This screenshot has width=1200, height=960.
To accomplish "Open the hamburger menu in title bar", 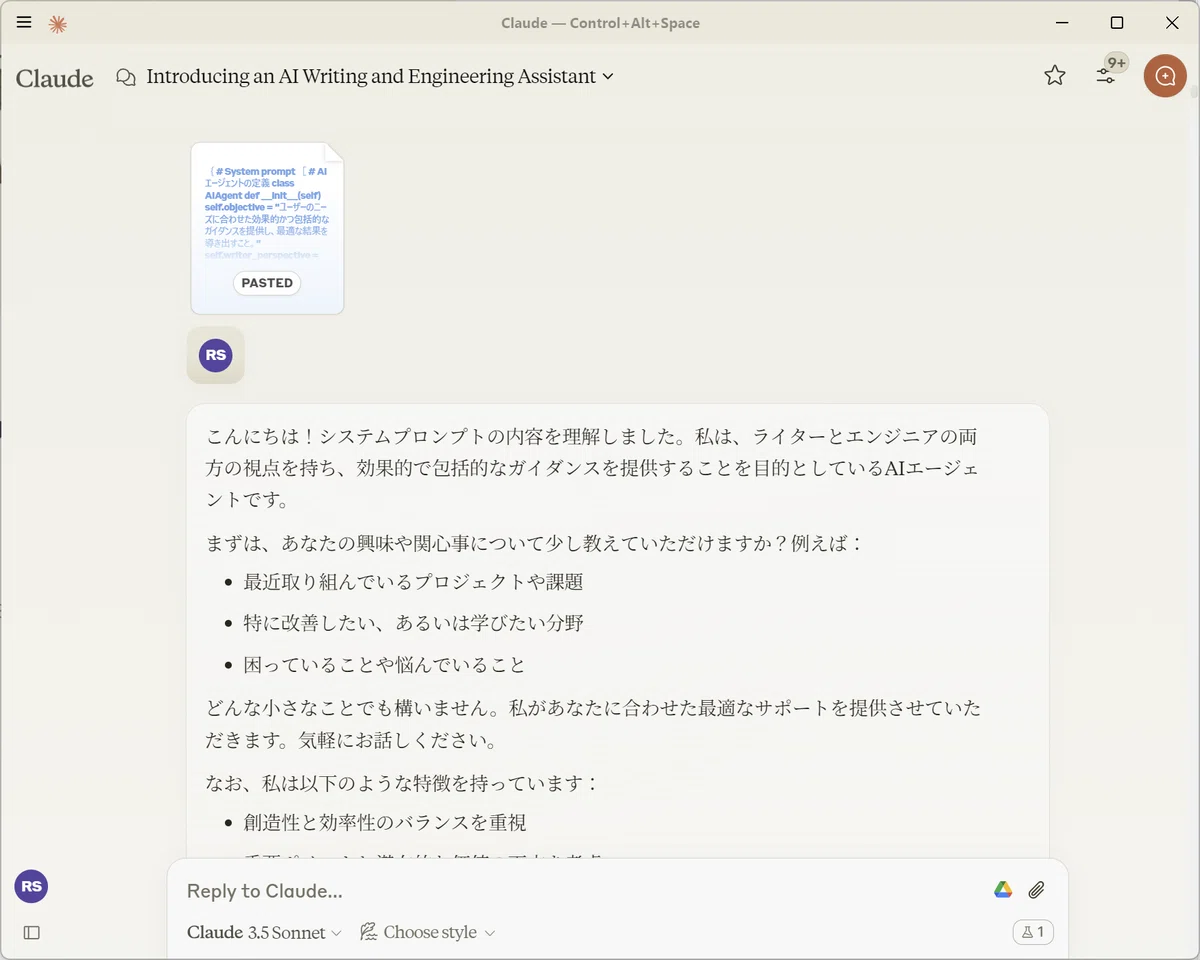I will (x=24, y=22).
